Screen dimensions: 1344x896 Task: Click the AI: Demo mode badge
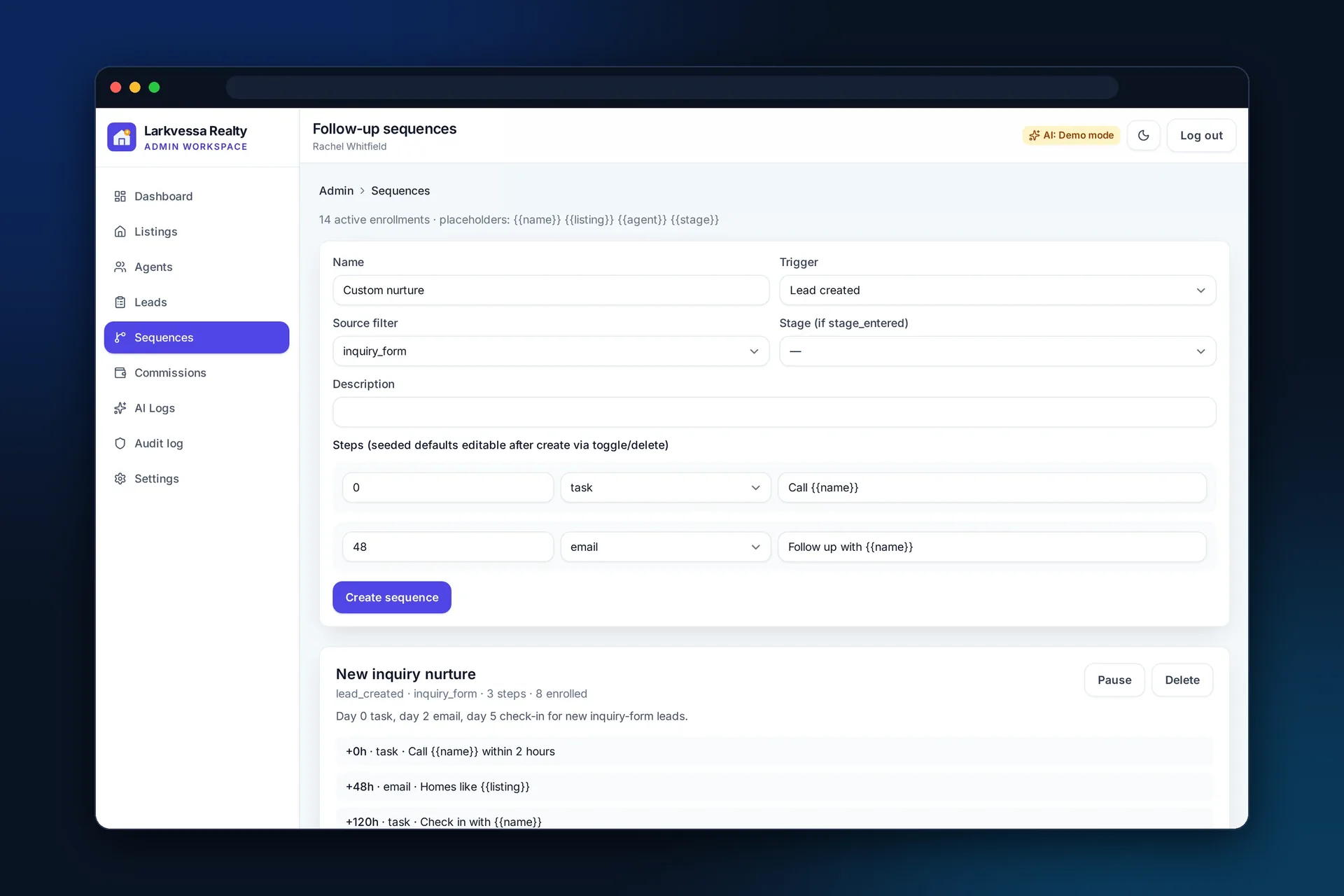coord(1071,136)
